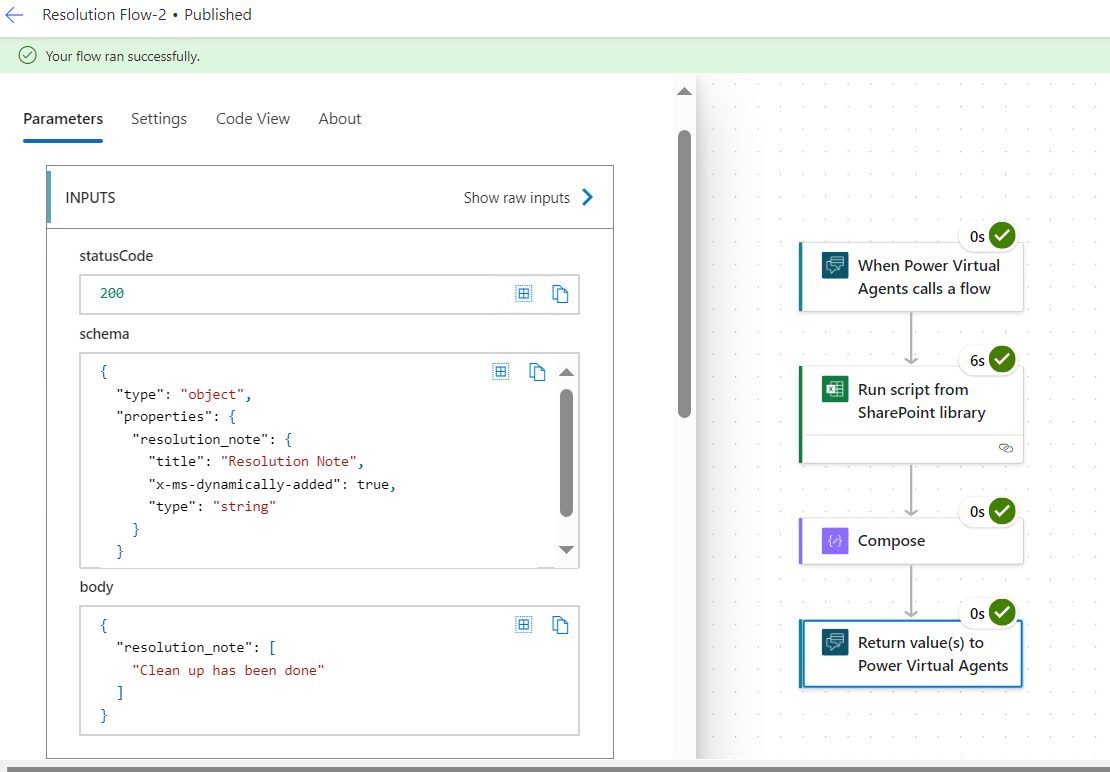Copy the statusCode value to clipboard

(x=560, y=293)
